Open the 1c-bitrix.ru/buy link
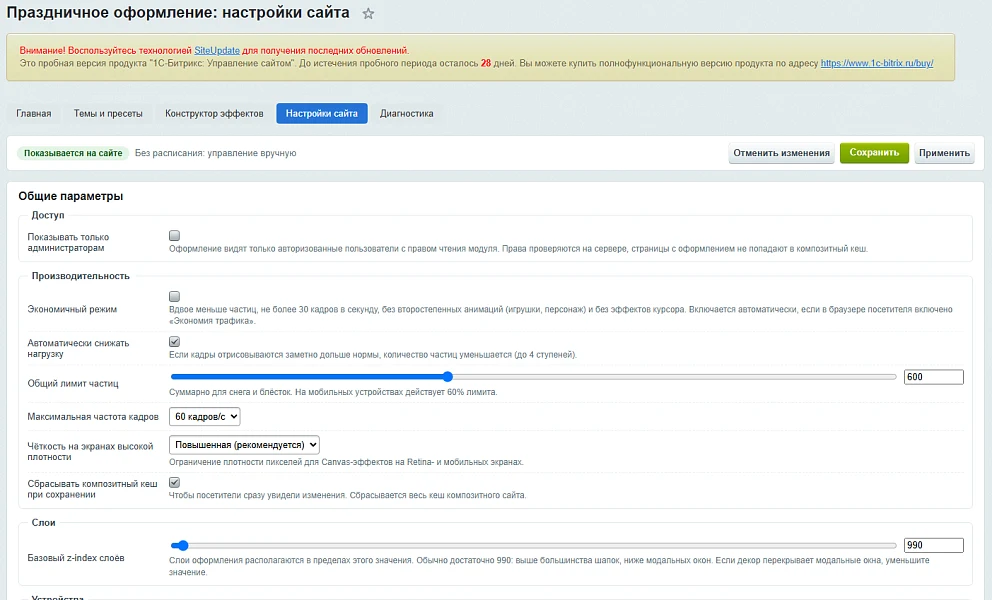The image size is (992, 600). (x=877, y=63)
